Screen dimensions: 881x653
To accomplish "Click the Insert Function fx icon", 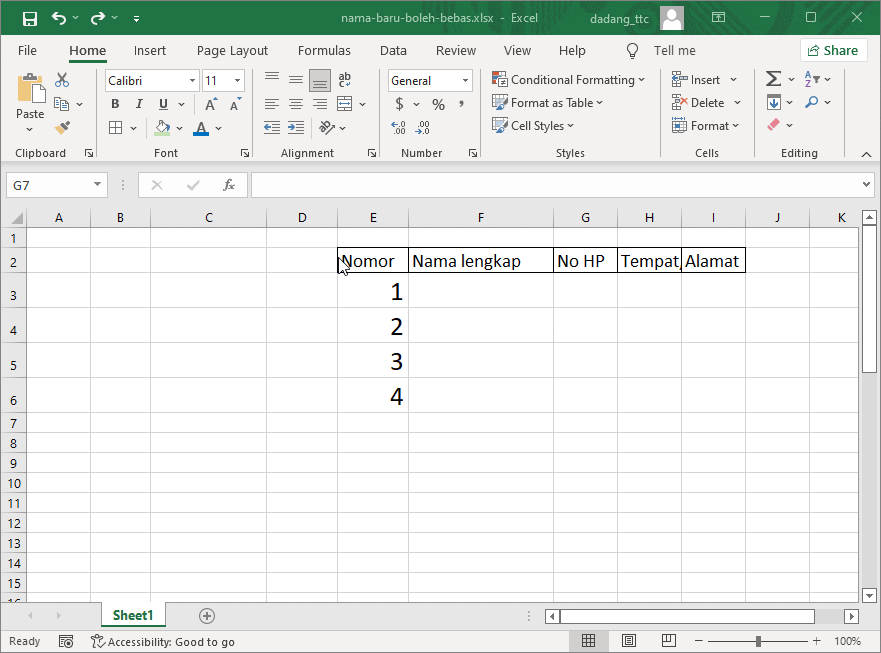I will [x=228, y=185].
